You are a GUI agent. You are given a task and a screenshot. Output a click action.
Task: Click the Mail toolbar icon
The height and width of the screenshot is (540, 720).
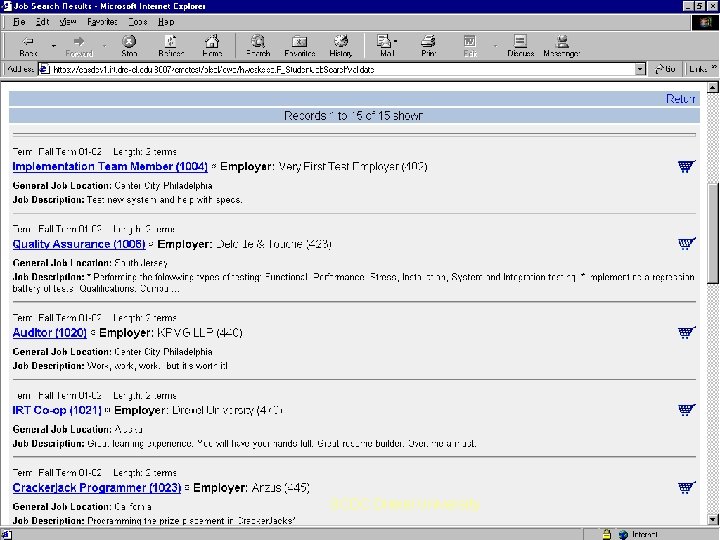coord(385,46)
